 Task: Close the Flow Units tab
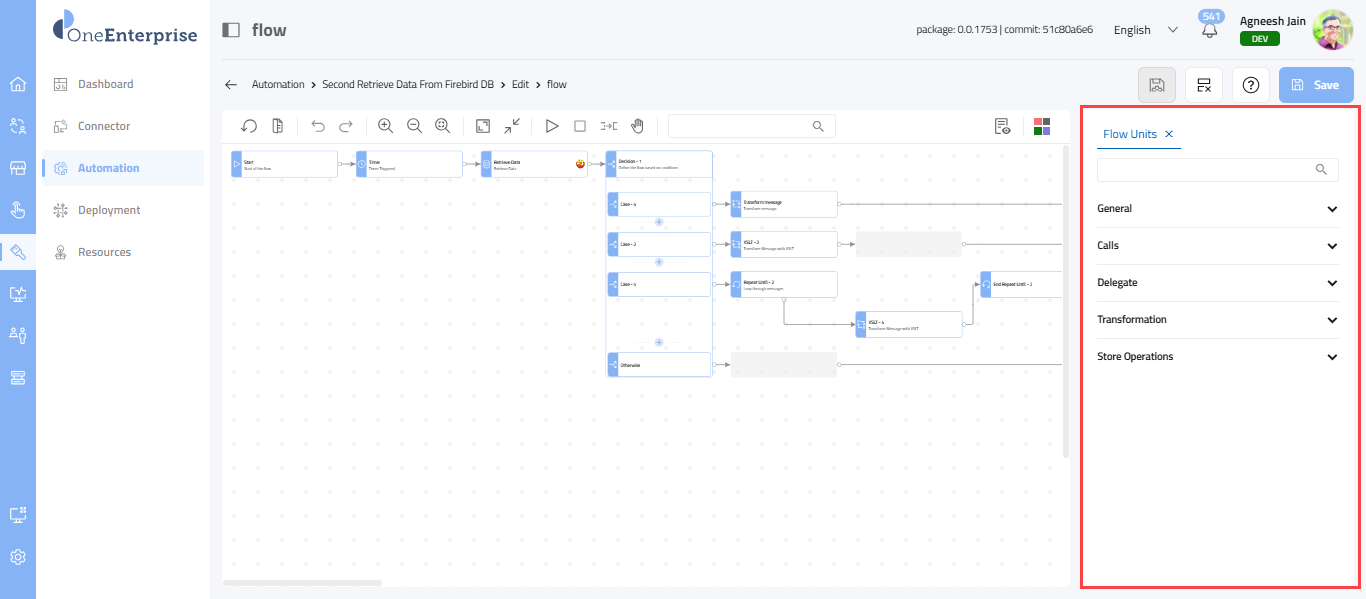1169,134
